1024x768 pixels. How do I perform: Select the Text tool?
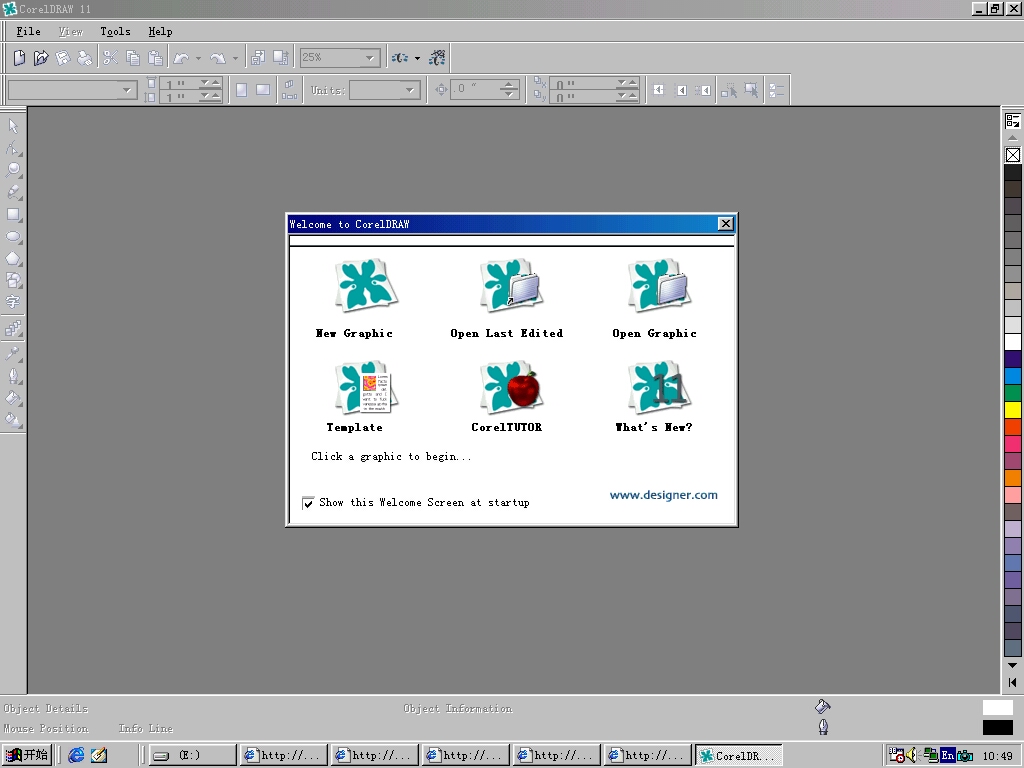[13, 302]
